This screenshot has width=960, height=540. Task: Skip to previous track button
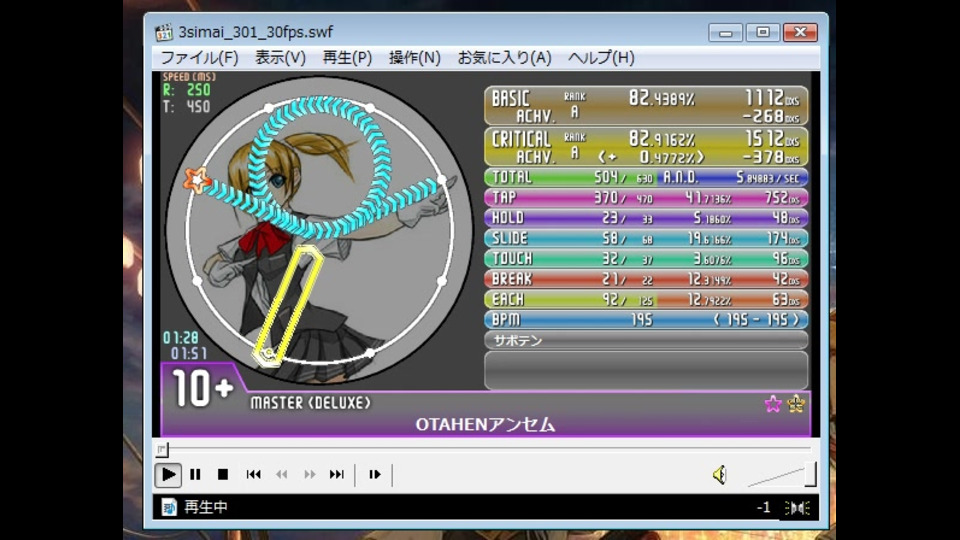point(253,474)
